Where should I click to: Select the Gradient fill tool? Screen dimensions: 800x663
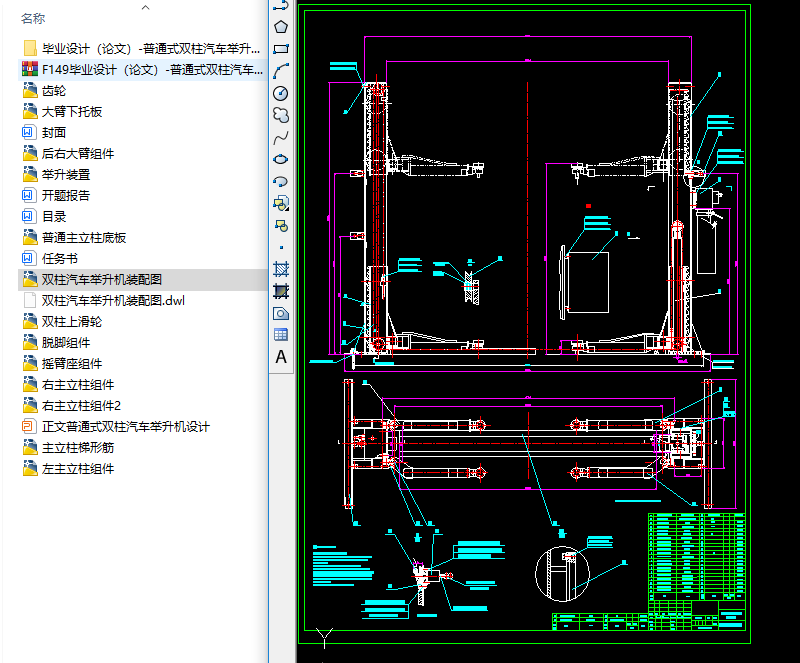tap(281, 291)
